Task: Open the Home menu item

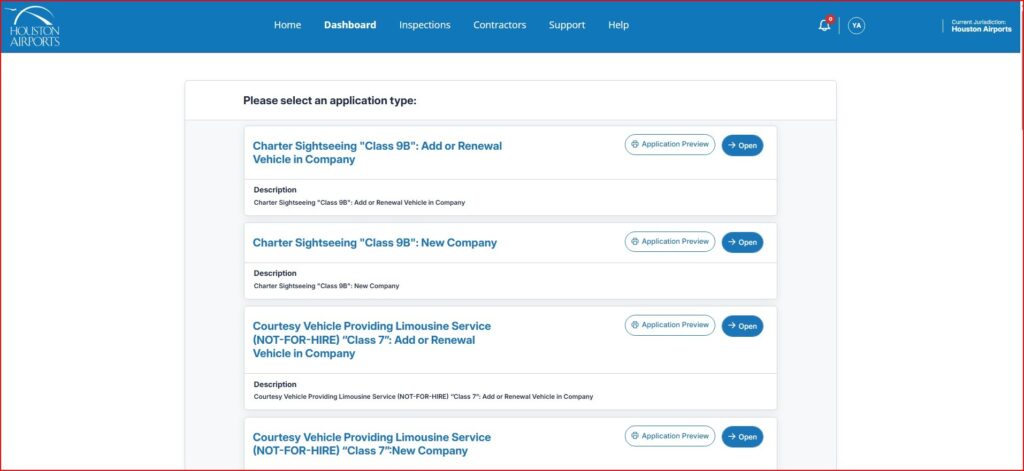Action: tap(287, 25)
